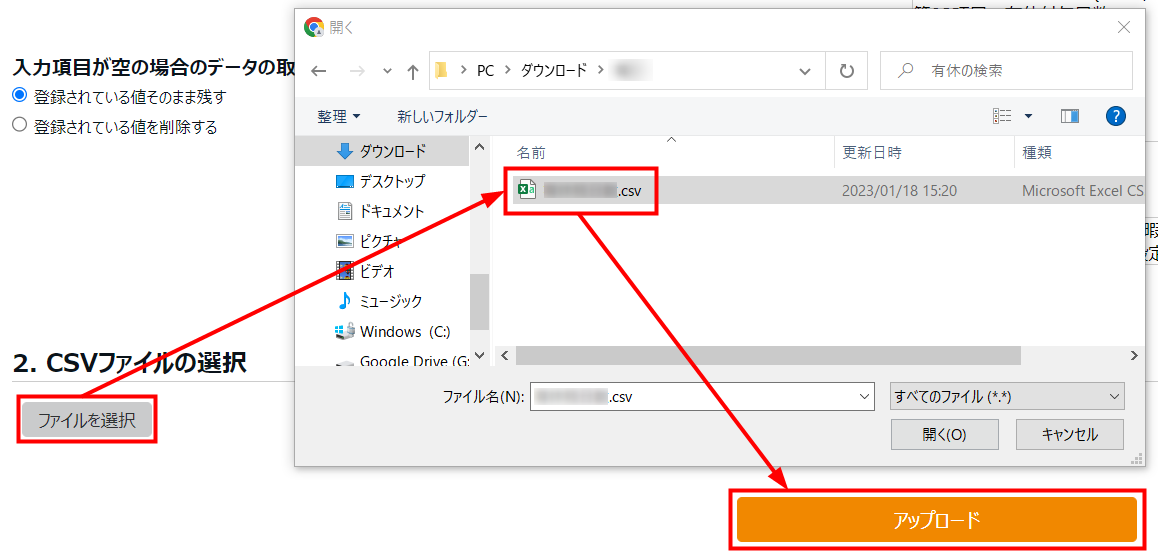Select 登録されている値を削除する radio button
1158x554 pixels.
[19, 126]
